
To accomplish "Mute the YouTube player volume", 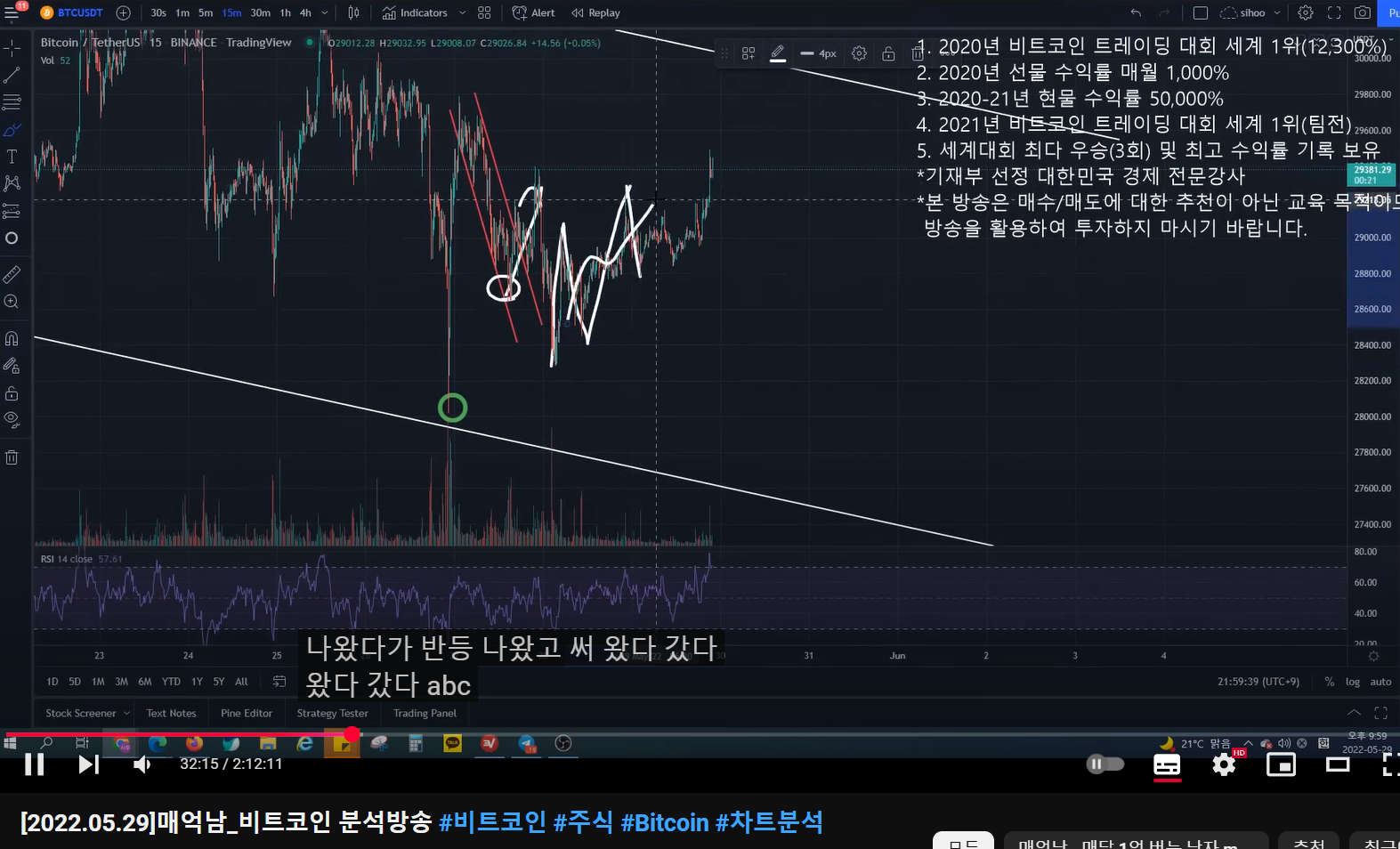I will [x=142, y=764].
